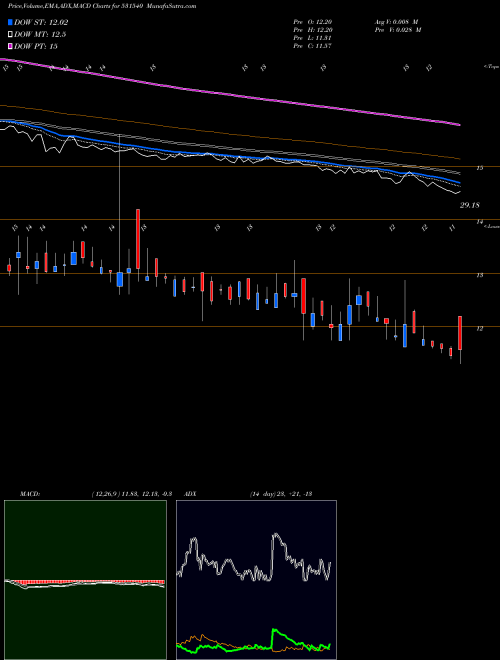Click the 14 price axis label

[479, 221]
